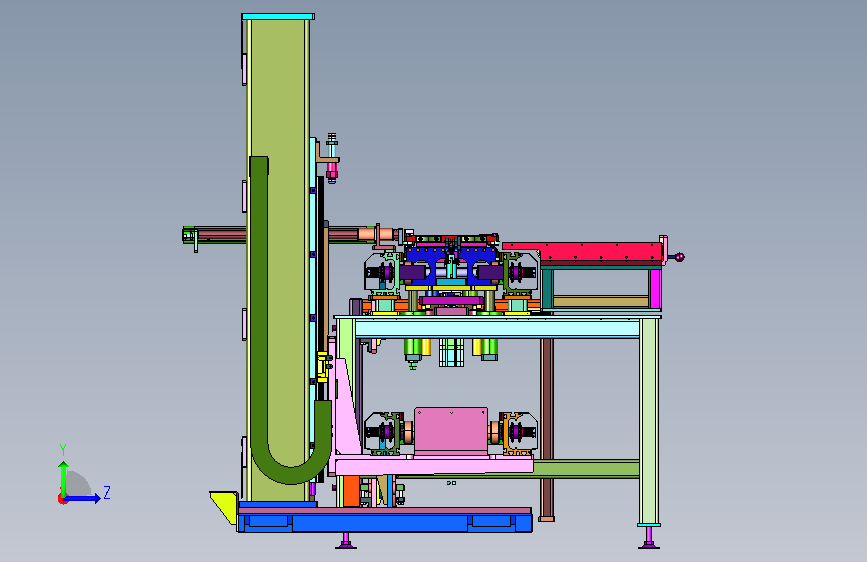Select the right light-green table leg

coord(649,422)
